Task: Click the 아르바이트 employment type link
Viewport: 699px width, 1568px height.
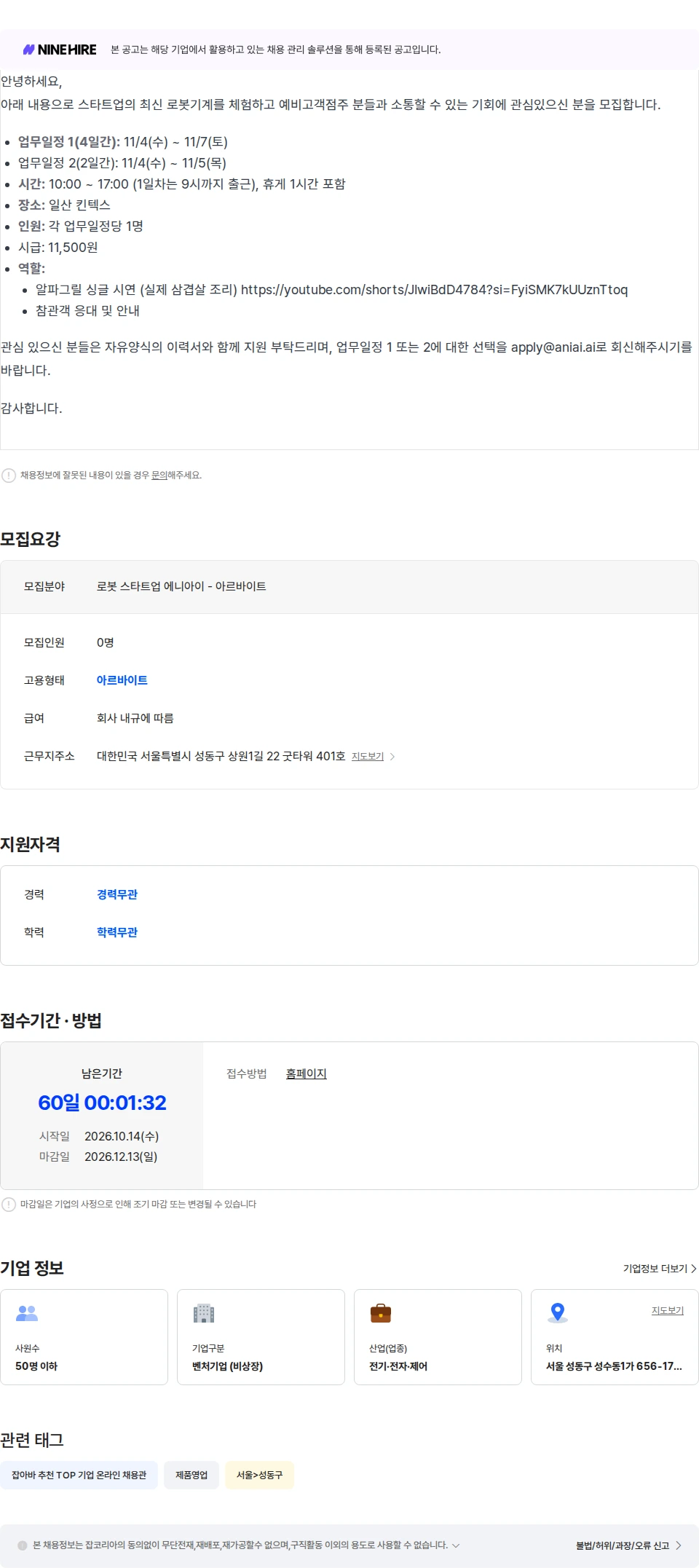Action: (x=122, y=680)
